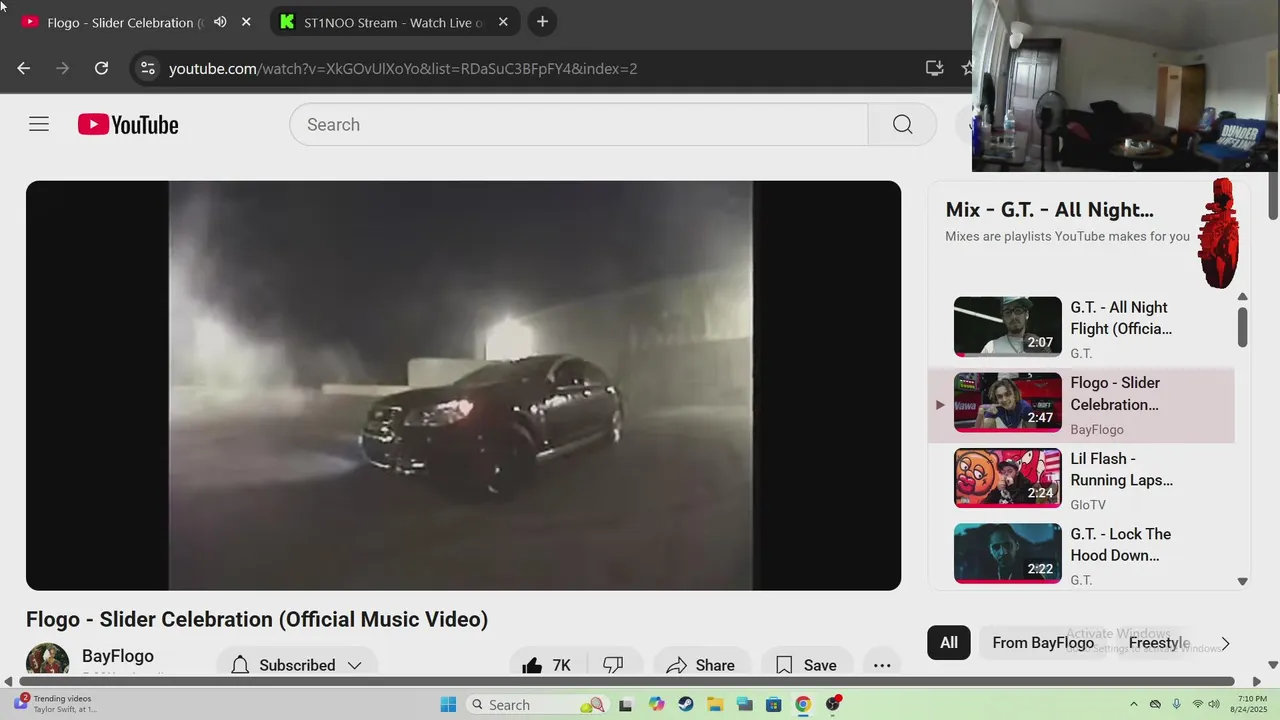Dislike the video with thumbs down

tap(614, 665)
